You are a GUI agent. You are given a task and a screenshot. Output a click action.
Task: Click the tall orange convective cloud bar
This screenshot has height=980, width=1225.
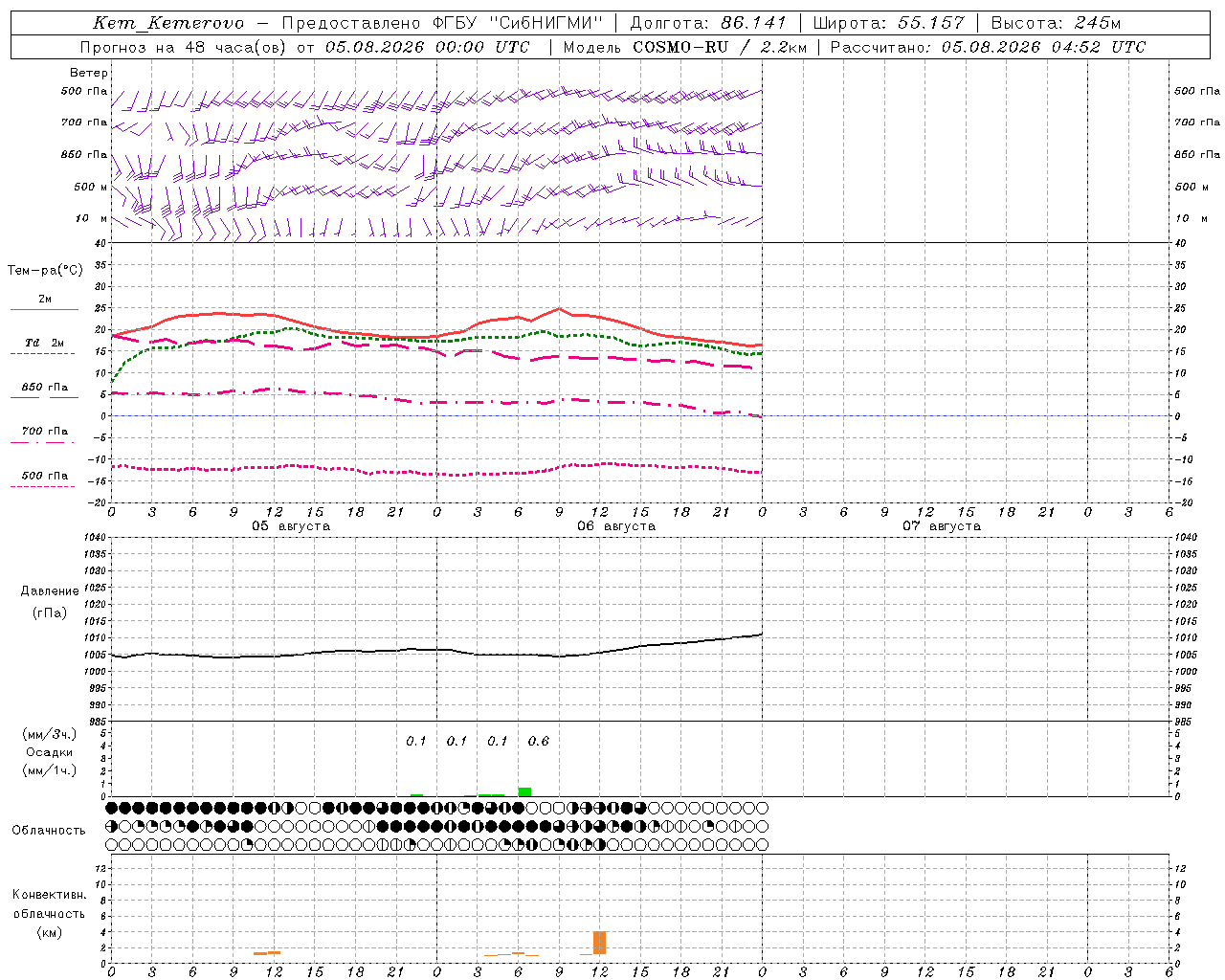coord(599,943)
